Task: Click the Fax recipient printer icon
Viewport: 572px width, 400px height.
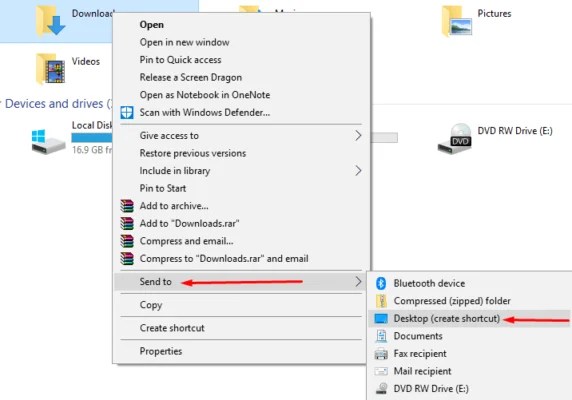Action: point(381,353)
